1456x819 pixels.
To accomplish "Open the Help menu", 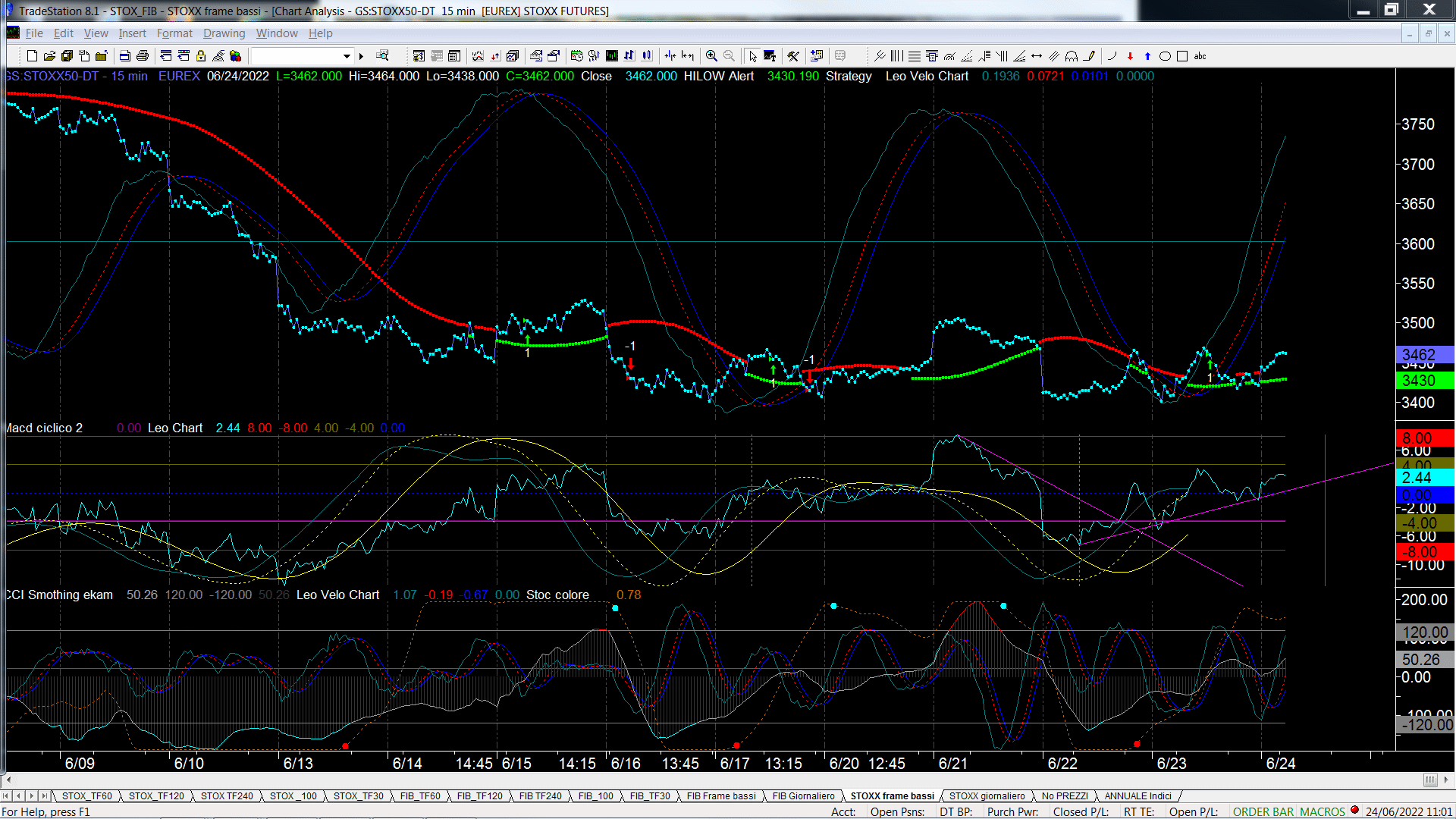I will (x=320, y=33).
